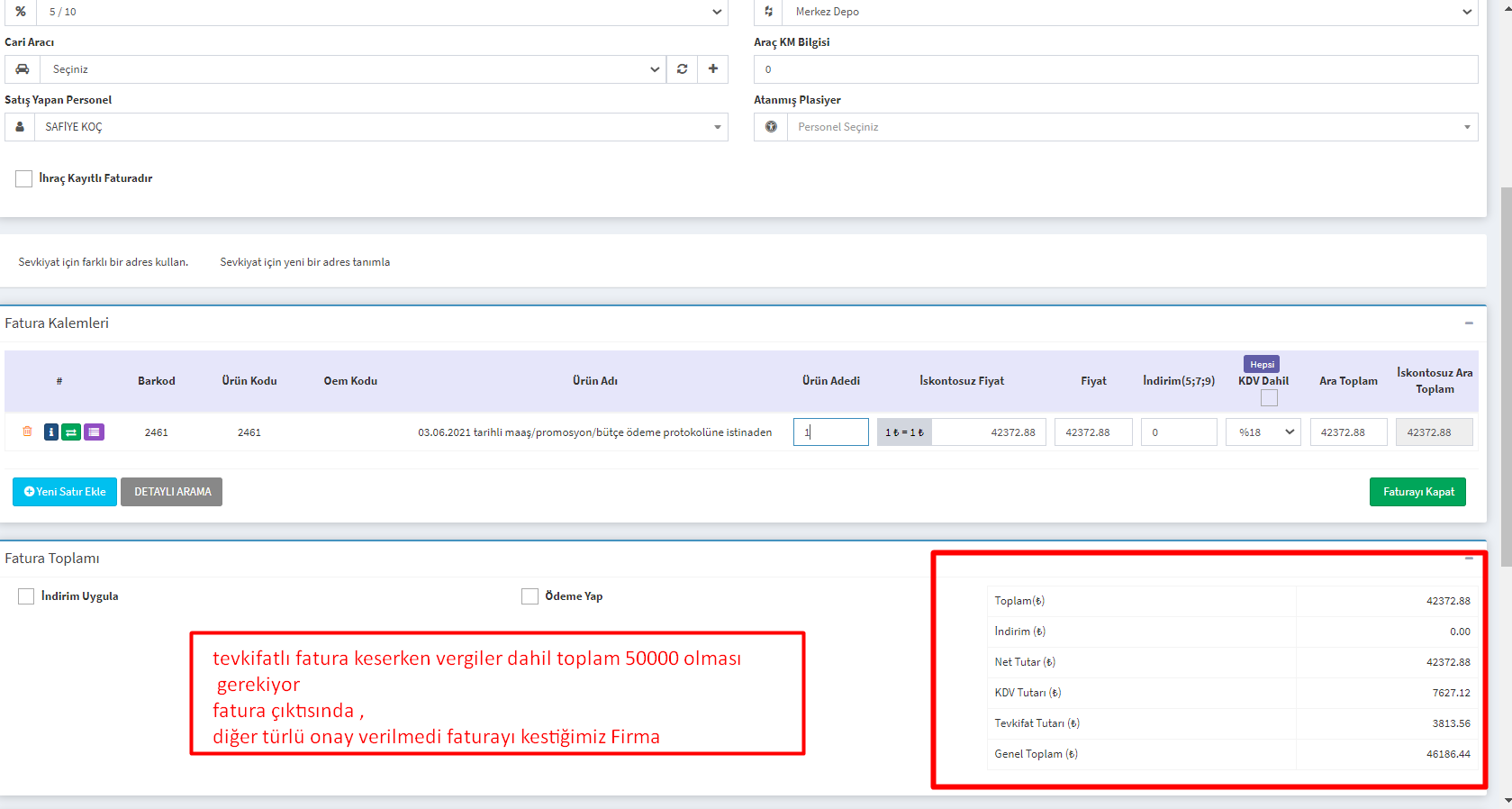Expand Satış Yapan Personel dropdown
This screenshot has height=809, width=1512.
coord(380,127)
